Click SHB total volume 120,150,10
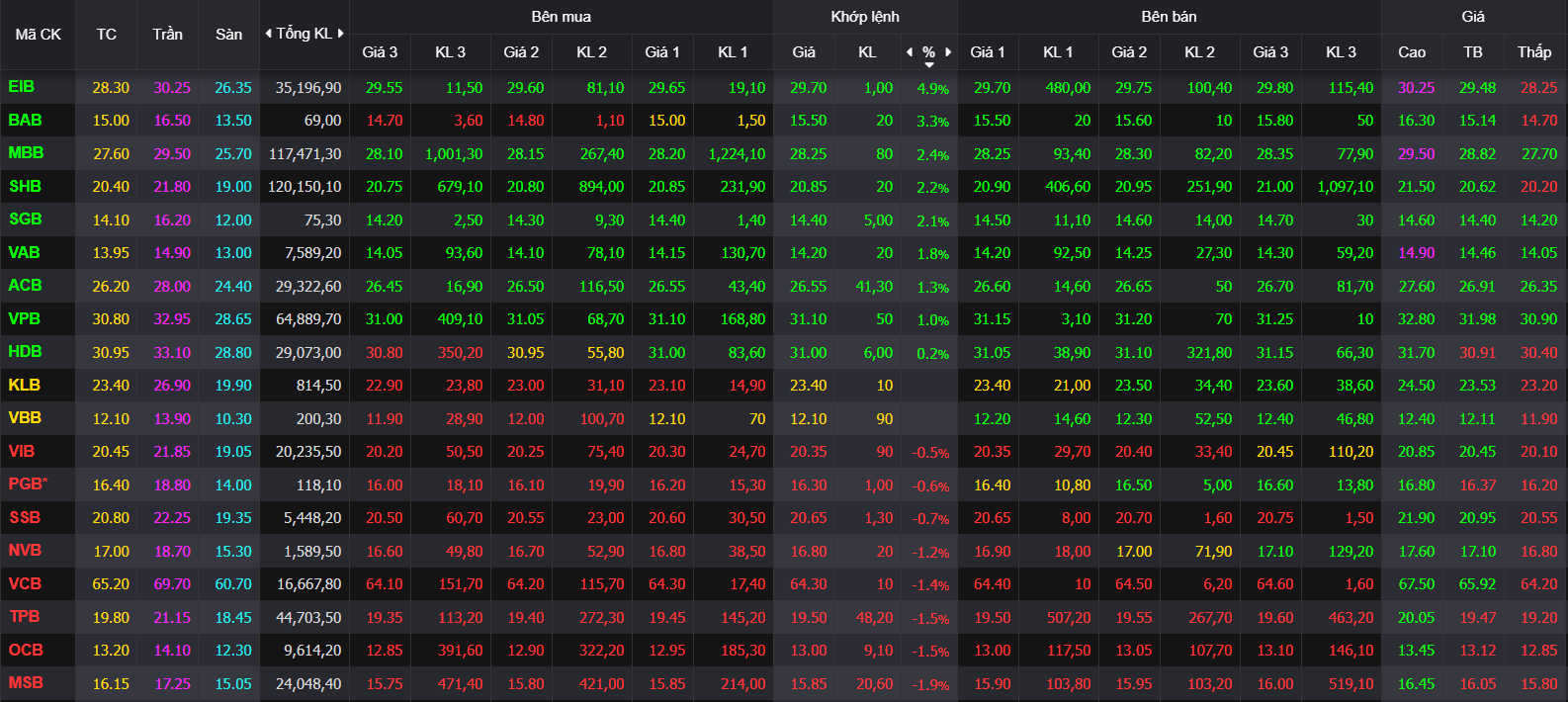 305,187
